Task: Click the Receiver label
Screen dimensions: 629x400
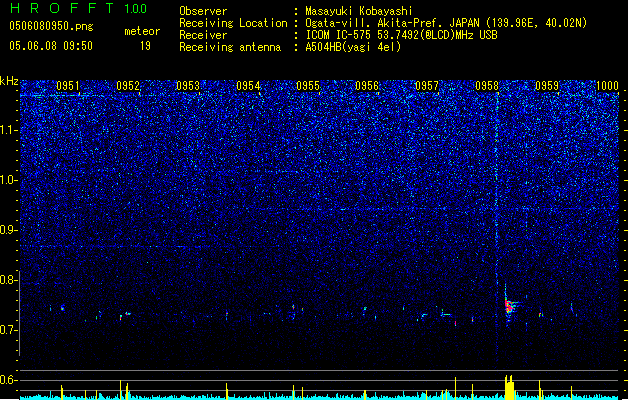Action: [x=203, y=35]
